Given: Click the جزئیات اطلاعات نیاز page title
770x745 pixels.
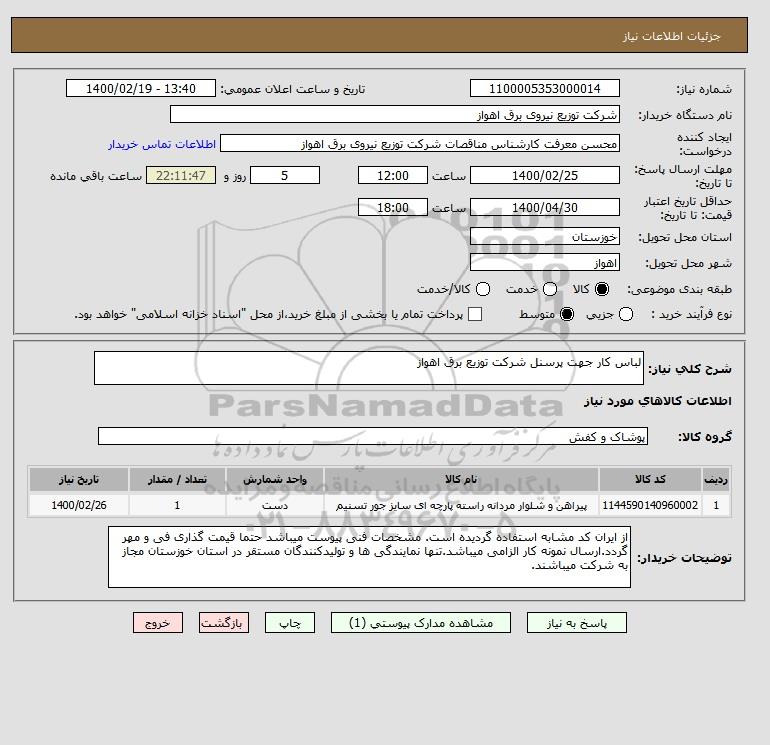Looking at the screenshot, I should 671,36.
